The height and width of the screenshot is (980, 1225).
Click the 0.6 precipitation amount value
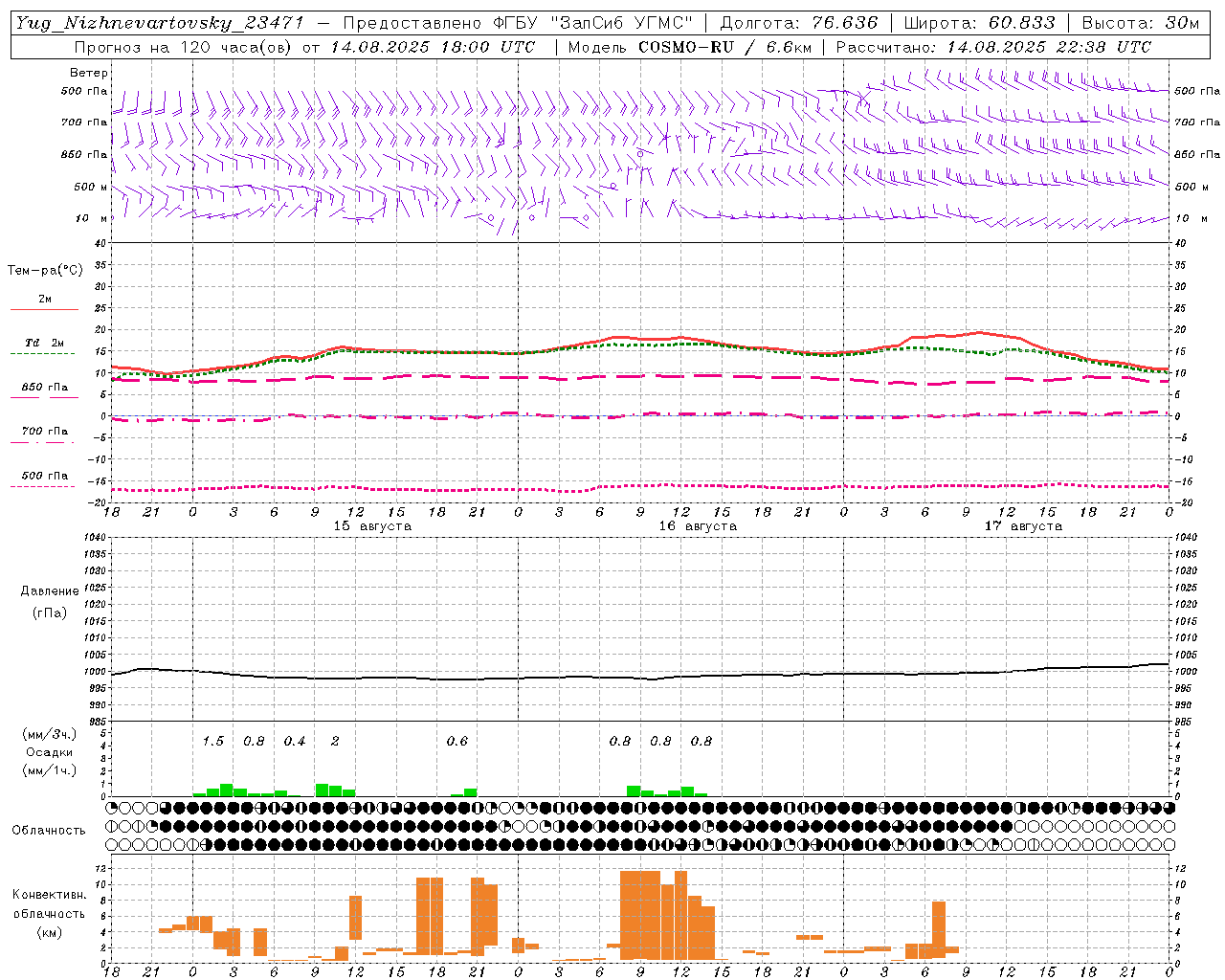[457, 741]
